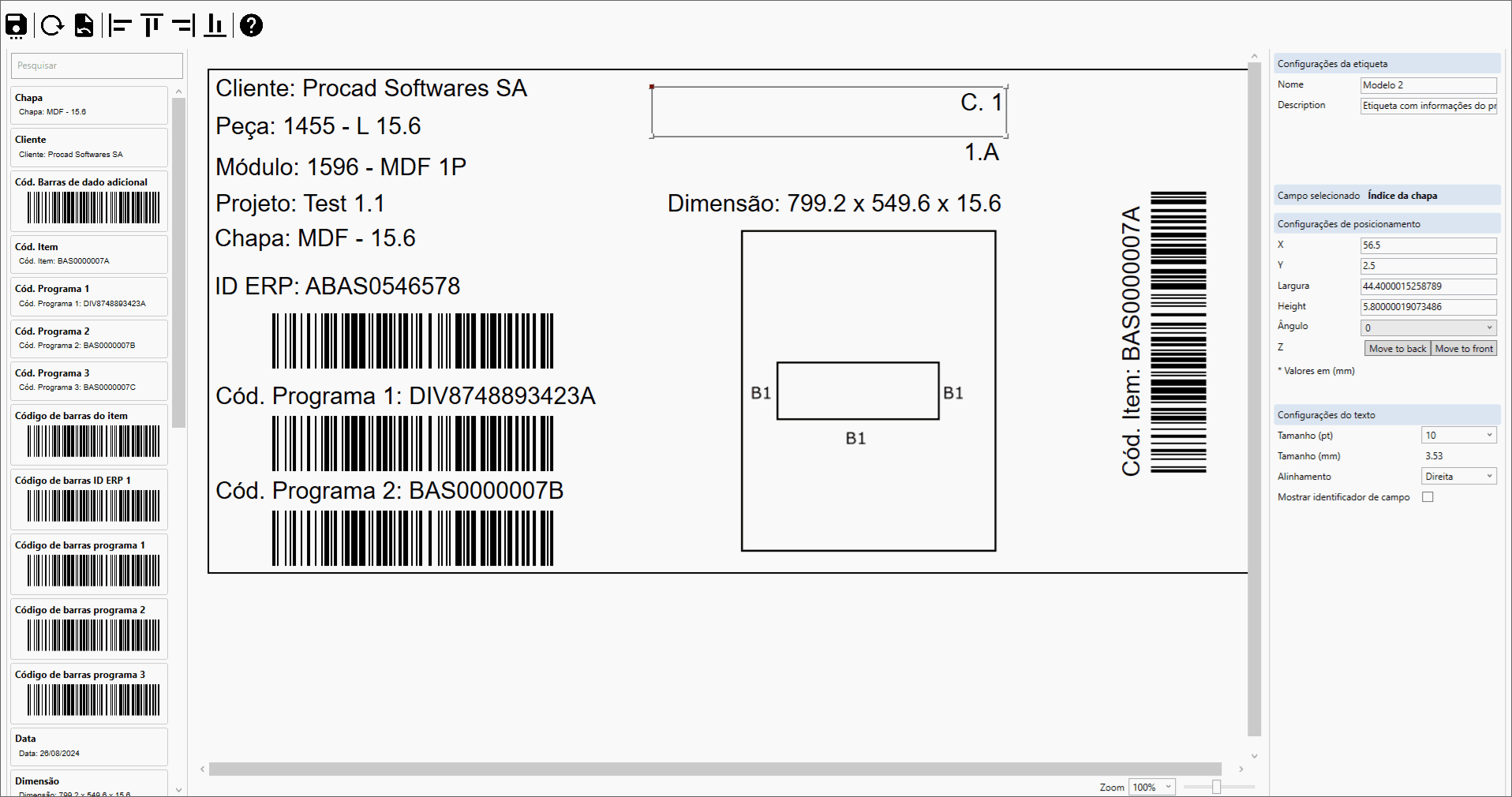Viewport: 1512px width, 797px height.
Task: Open the Alinhamento dropdown
Action: [x=1459, y=477]
